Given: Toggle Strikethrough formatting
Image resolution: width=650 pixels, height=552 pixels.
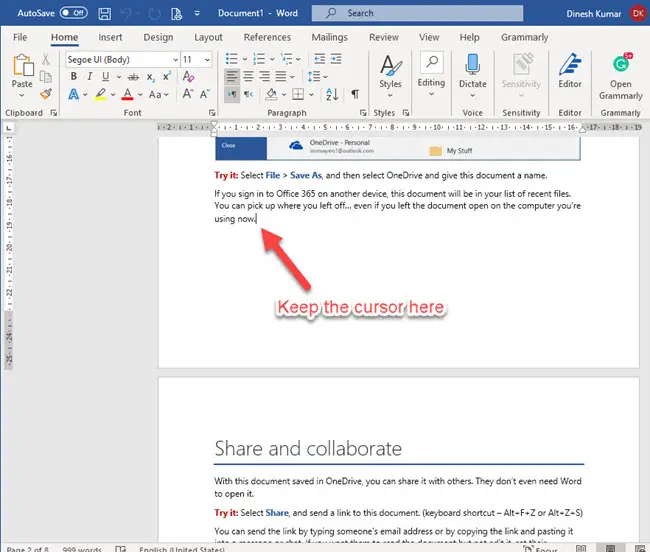Looking at the screenshot, I should 133,77.
